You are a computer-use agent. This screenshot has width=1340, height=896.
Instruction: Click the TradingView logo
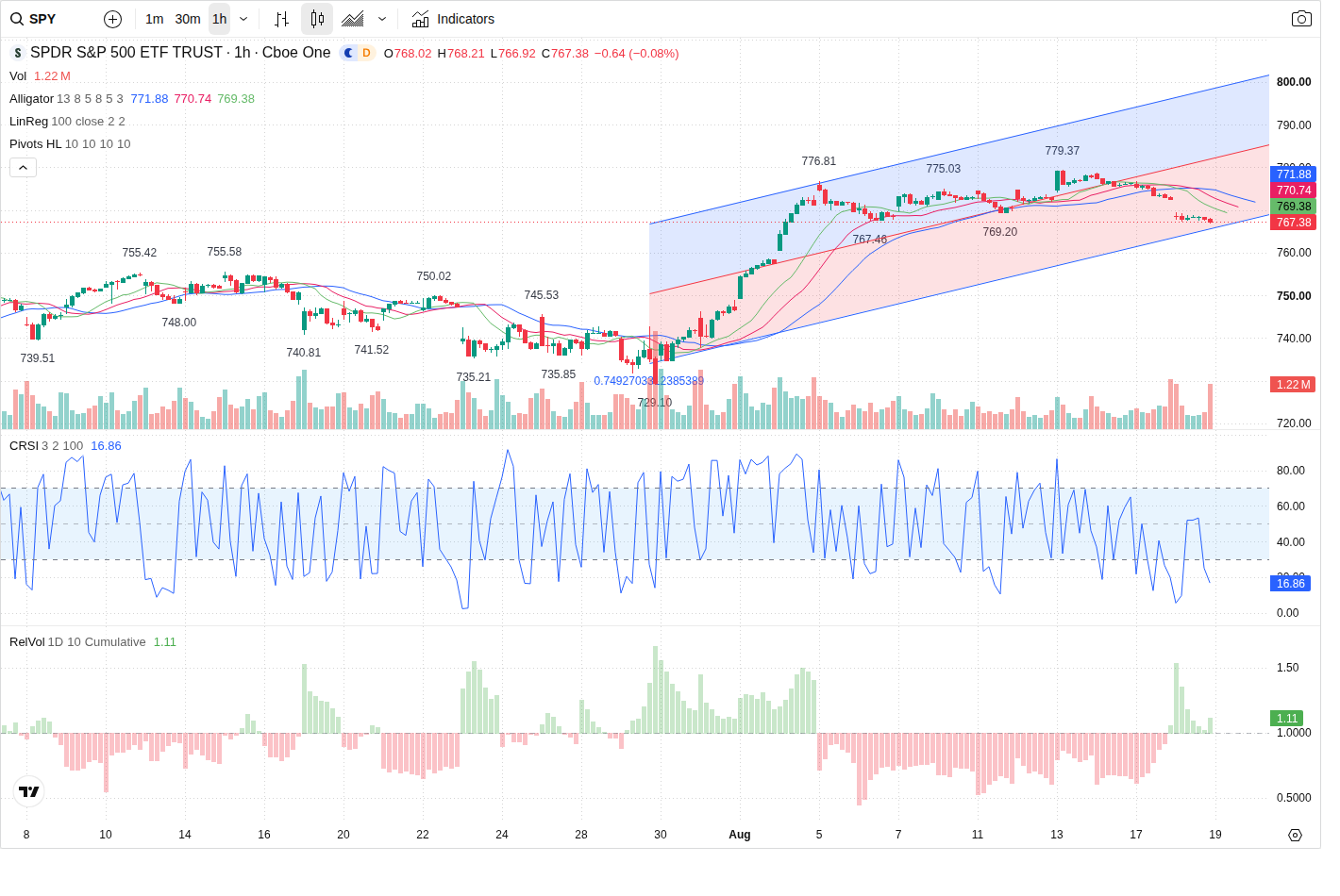pos(29,791)
